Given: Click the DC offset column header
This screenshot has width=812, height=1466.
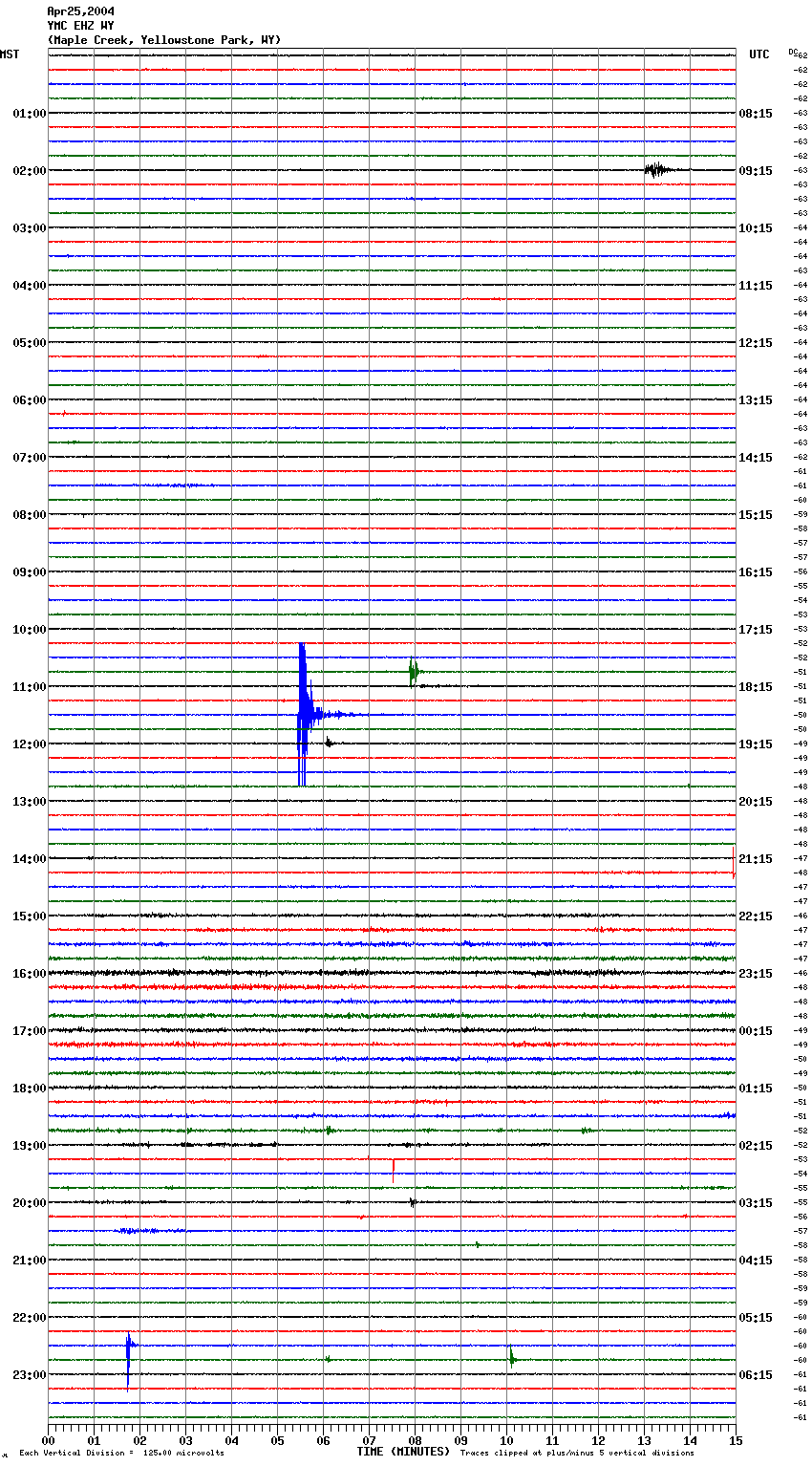Looking at the screenshot, I should pyautogui.click(x=793, y=52).
